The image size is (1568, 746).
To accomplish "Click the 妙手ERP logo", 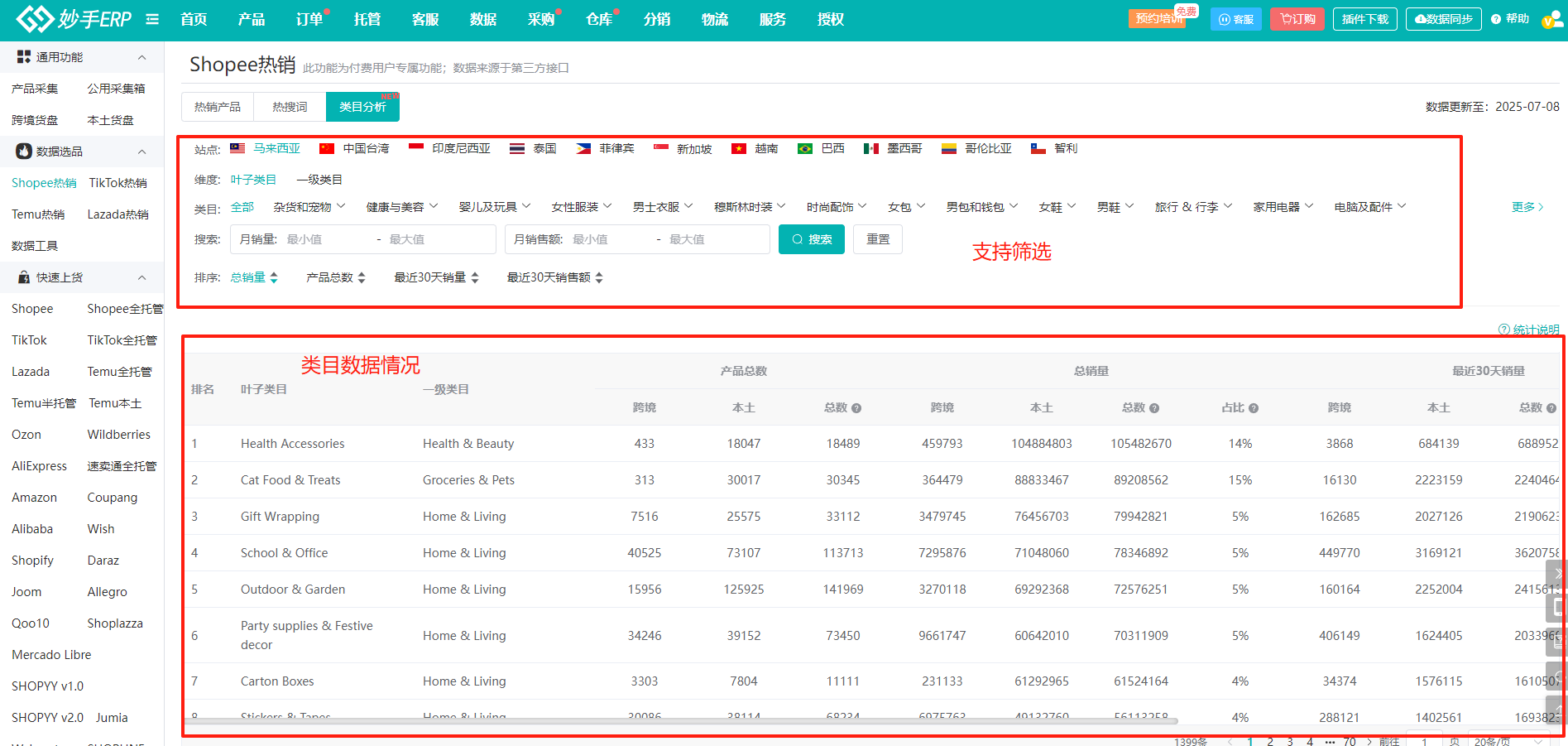I will coord(74,19).
